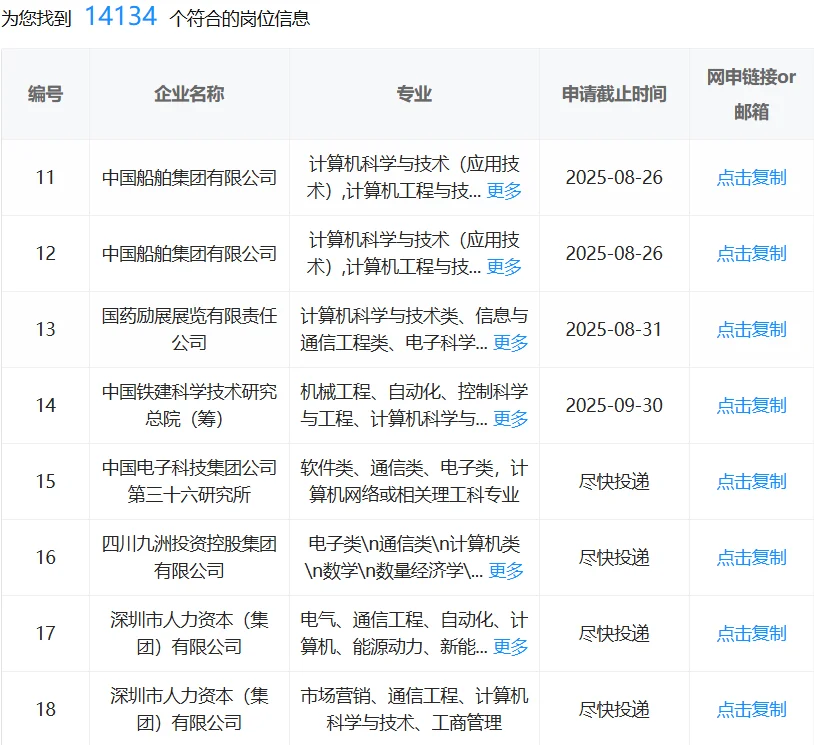Click the 网申链接or邮箱 column header
Screen dimensions: 814x745
click(751, 94)
